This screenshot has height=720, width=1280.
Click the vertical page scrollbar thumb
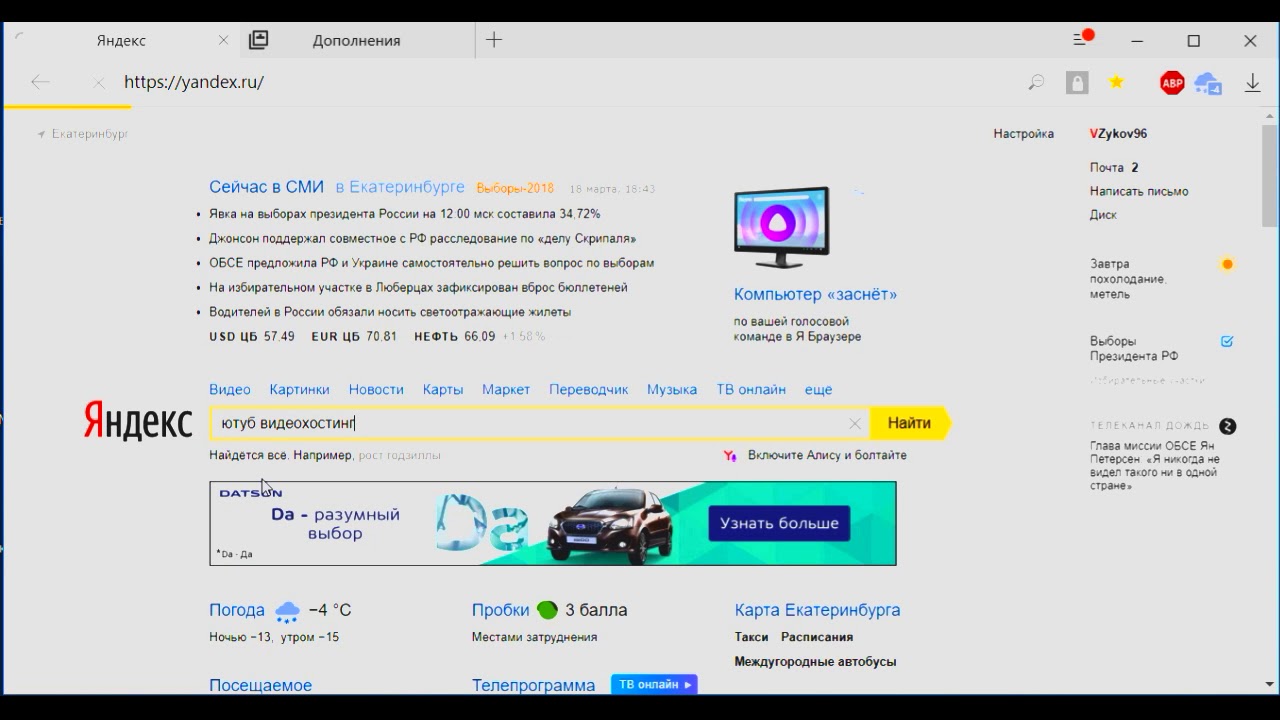point(1269,177)
